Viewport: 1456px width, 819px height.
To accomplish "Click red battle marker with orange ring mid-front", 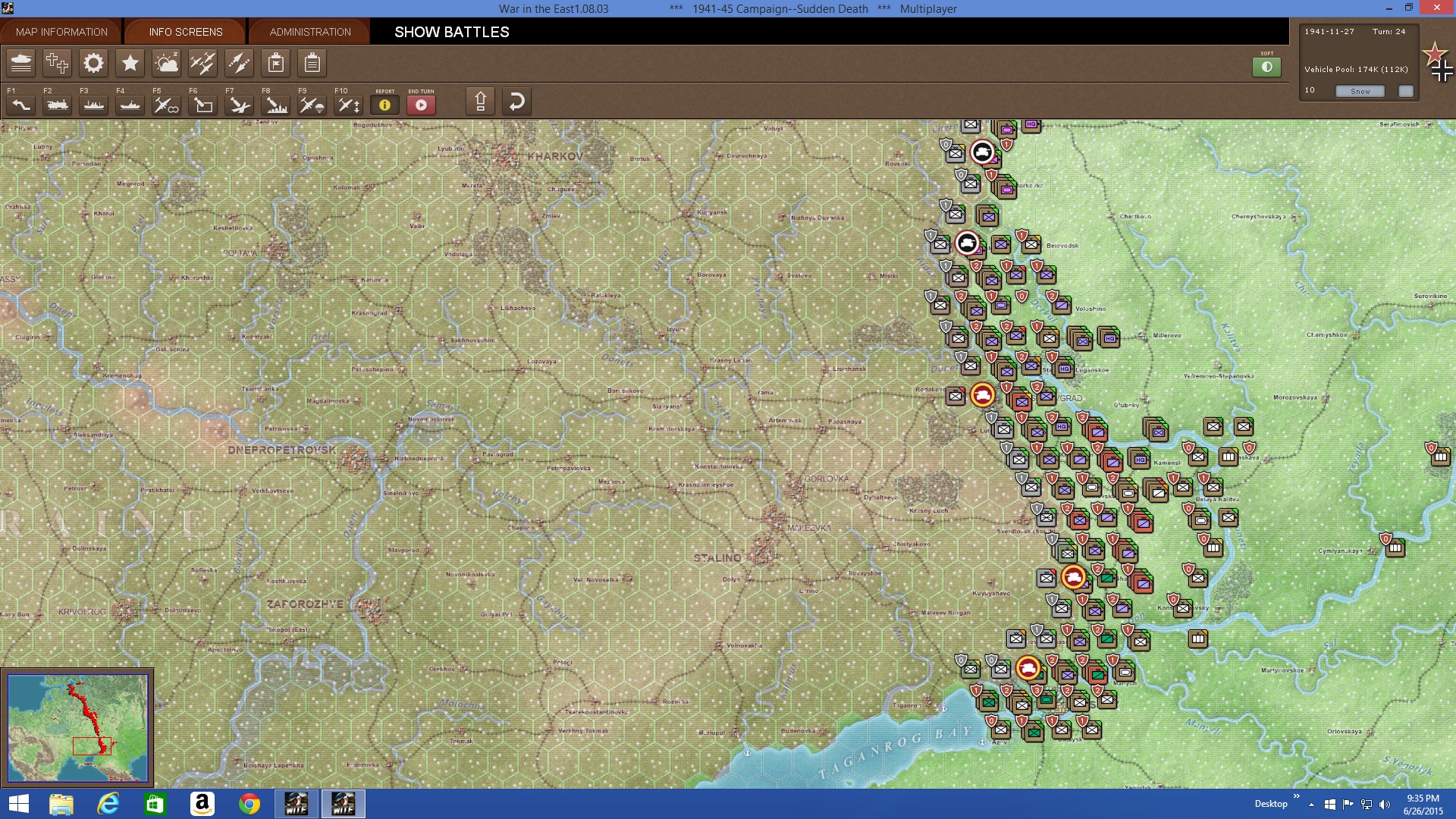I will (x=1073, y=577).
